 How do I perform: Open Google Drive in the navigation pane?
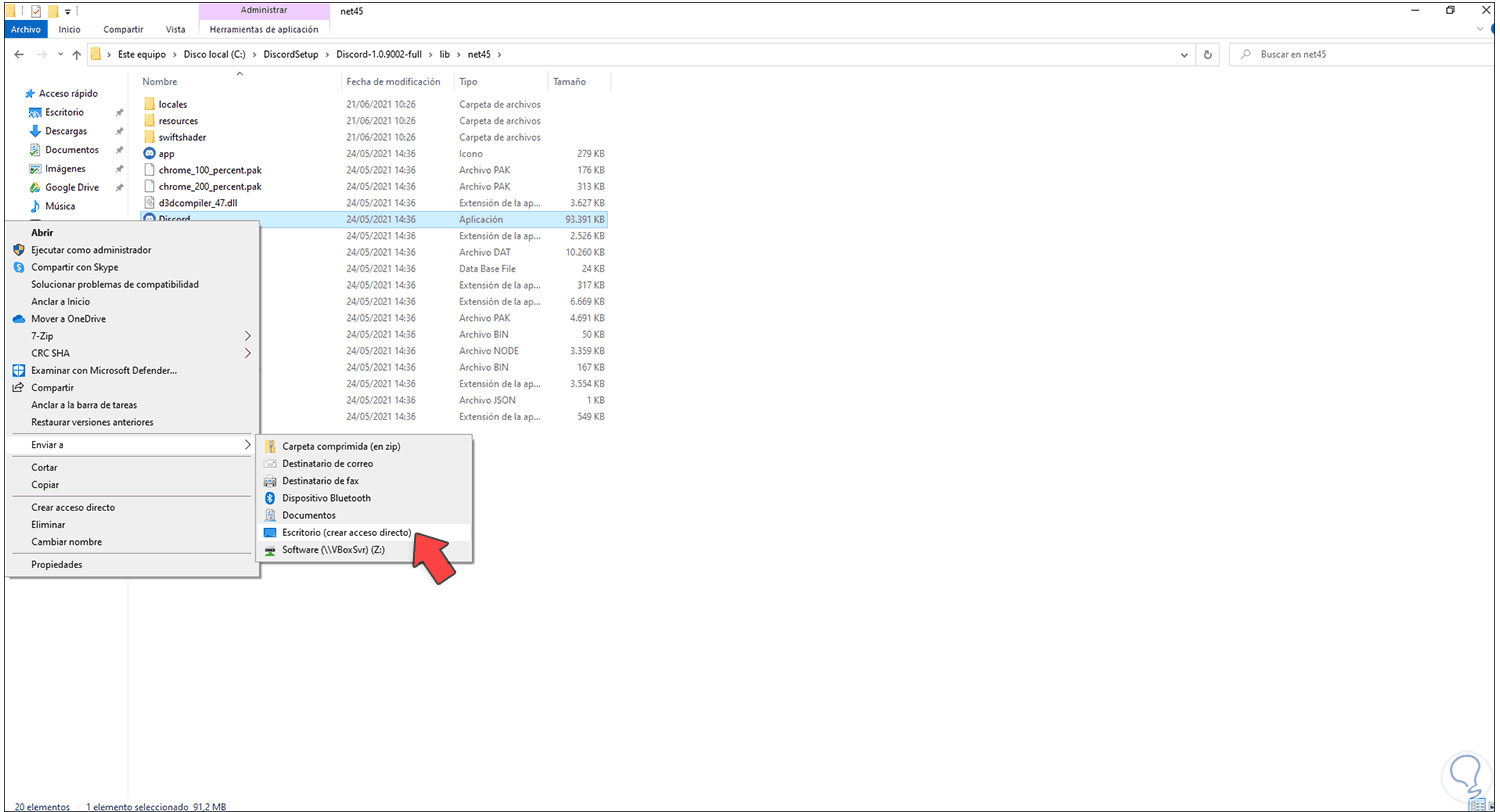71,188
